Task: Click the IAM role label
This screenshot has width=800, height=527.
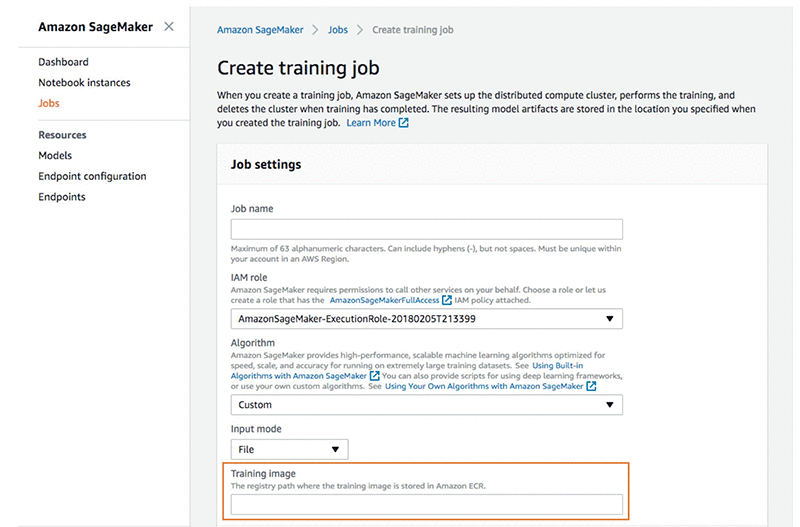Action: [x=248, y=278]
